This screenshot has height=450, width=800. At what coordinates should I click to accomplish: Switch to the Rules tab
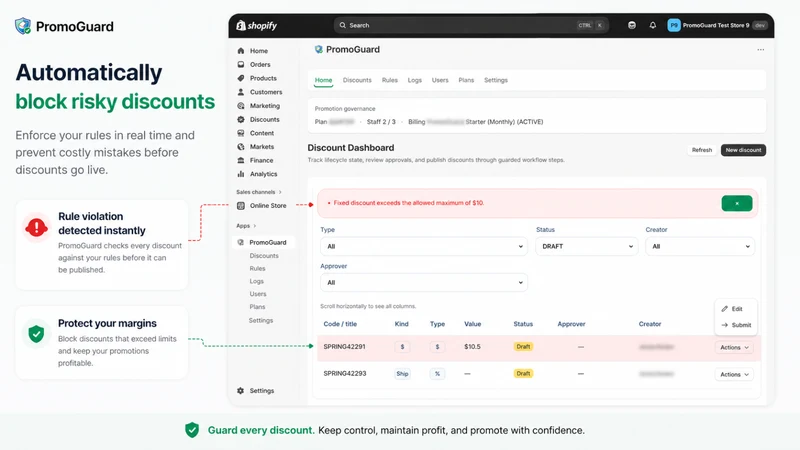[x=390, y=80]
